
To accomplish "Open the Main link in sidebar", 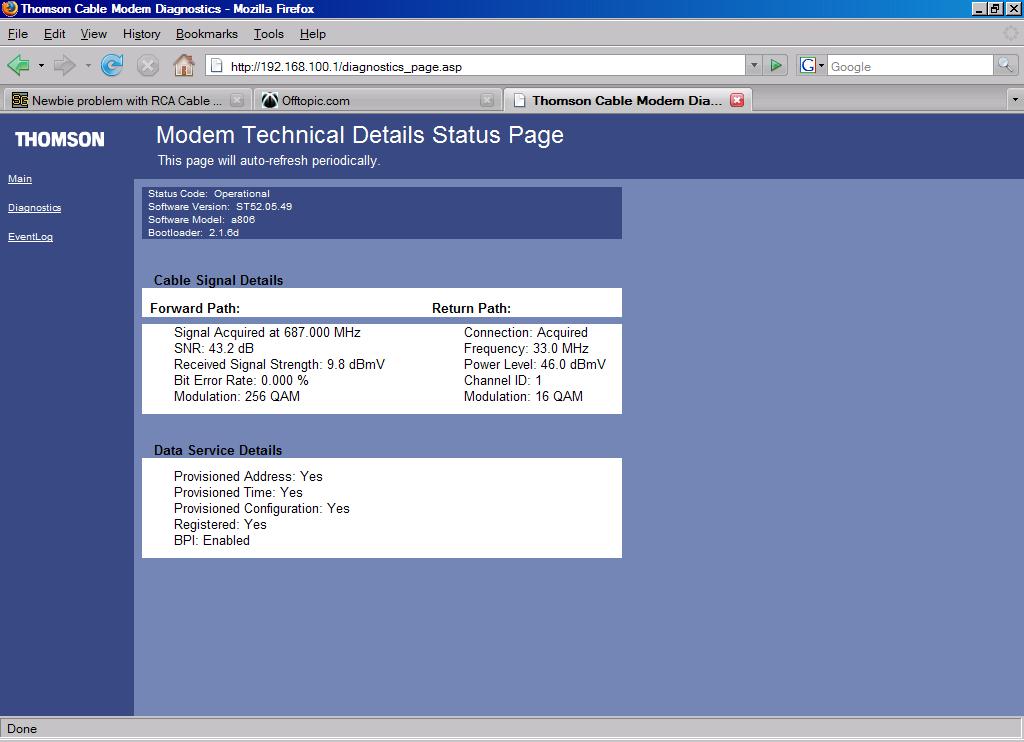I will (x=20, y=179).
